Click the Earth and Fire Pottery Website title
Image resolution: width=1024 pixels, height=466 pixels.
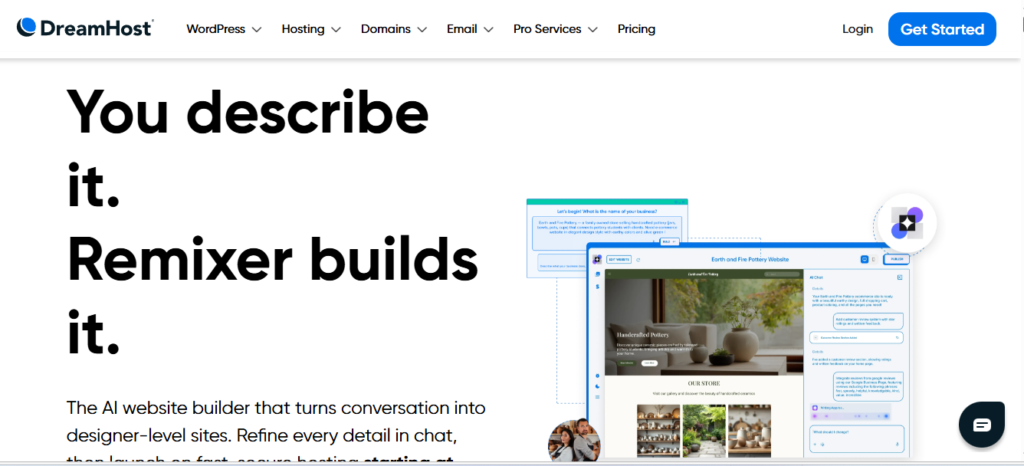click(x=750, y=259)
